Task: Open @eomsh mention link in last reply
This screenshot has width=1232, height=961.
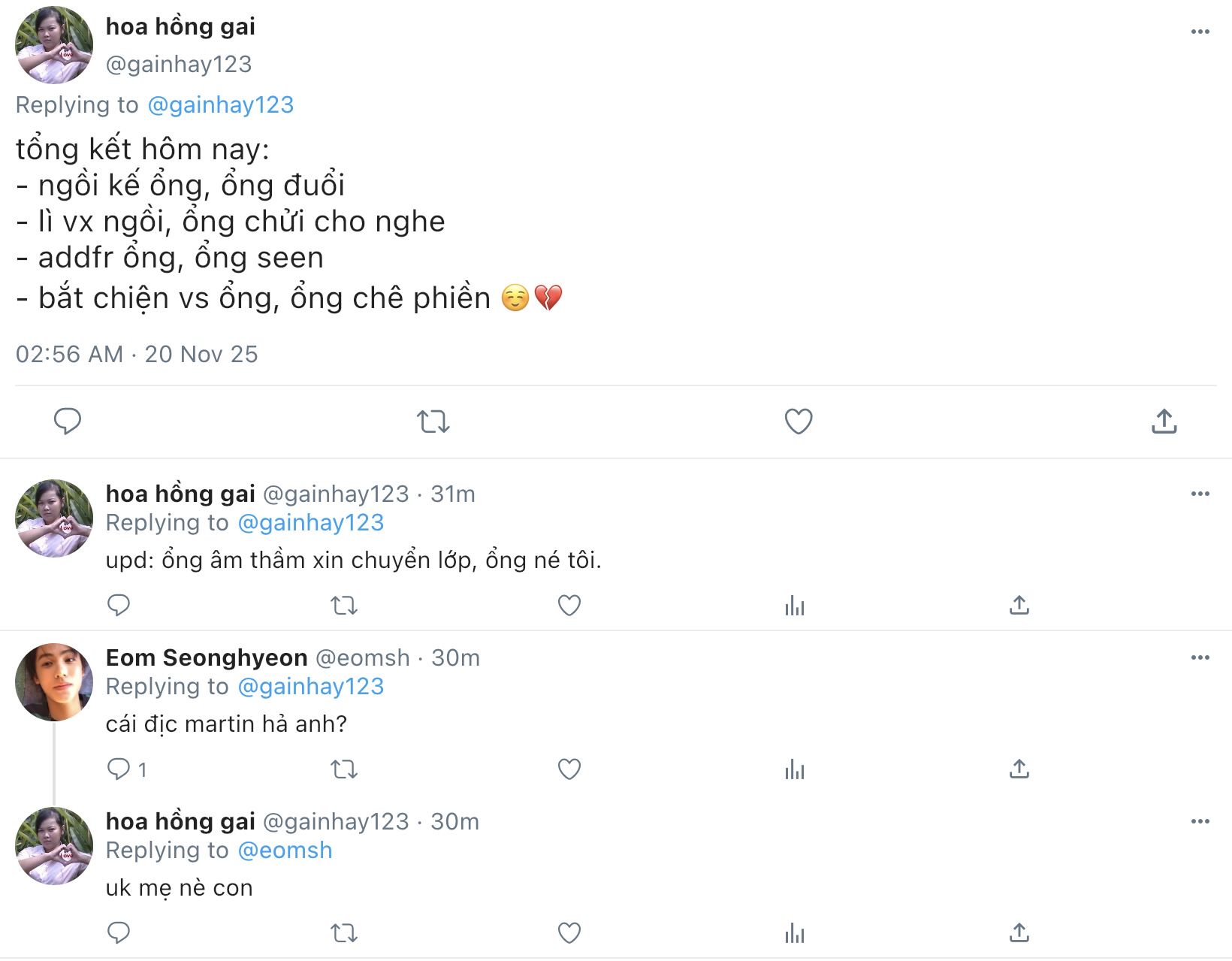Action: click(x=285, y=850)
